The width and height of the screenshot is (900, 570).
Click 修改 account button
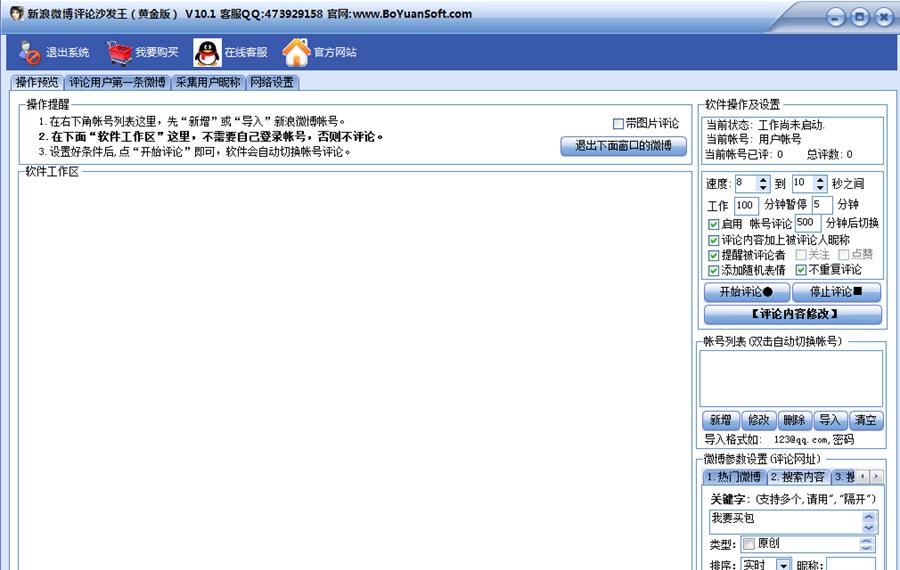click(759, 420)
